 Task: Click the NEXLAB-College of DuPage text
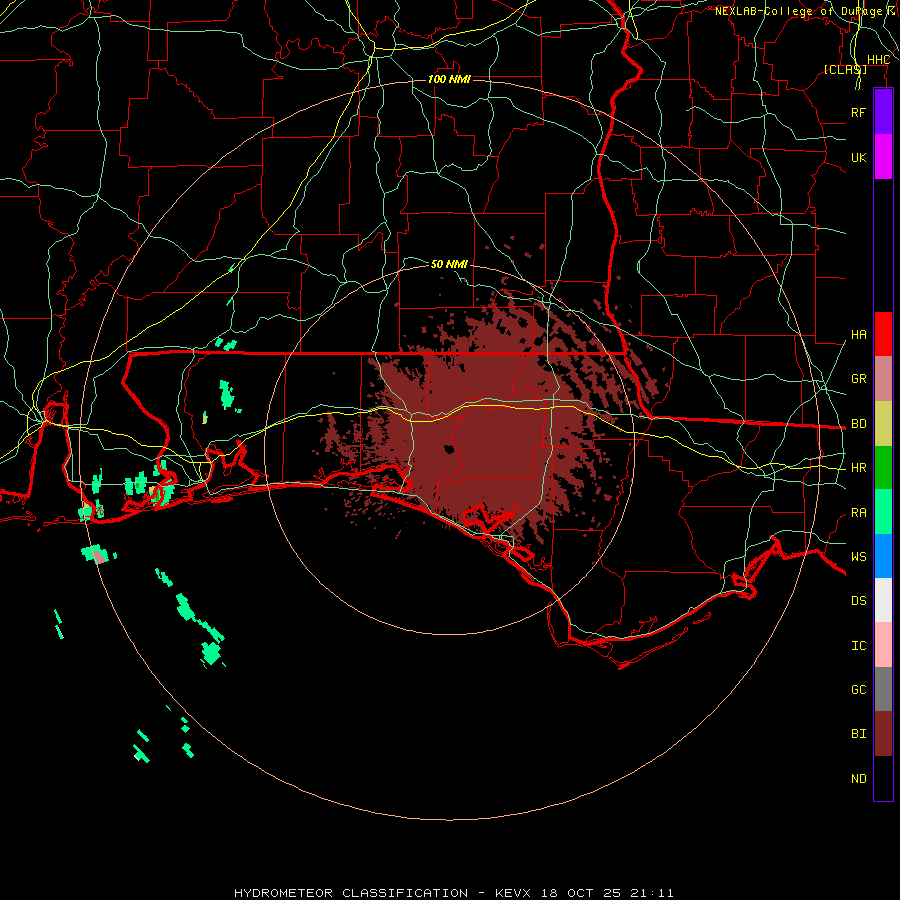[x=798, y=11]
